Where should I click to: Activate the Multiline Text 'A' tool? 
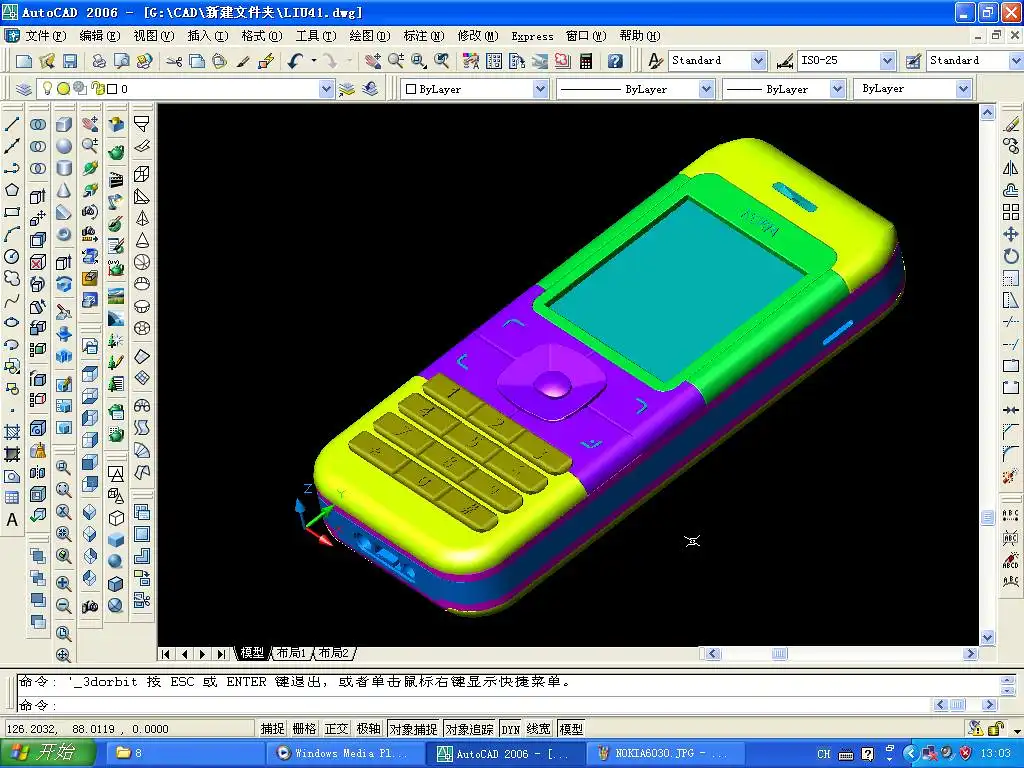tap(12, 520)
